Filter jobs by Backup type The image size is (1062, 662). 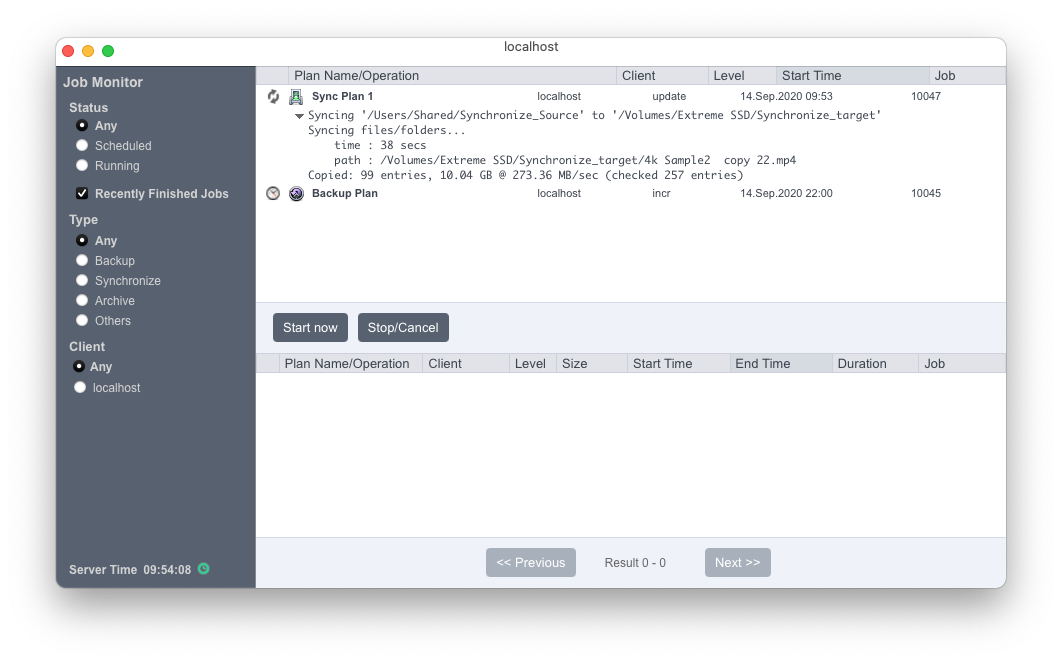click(82, 260)
